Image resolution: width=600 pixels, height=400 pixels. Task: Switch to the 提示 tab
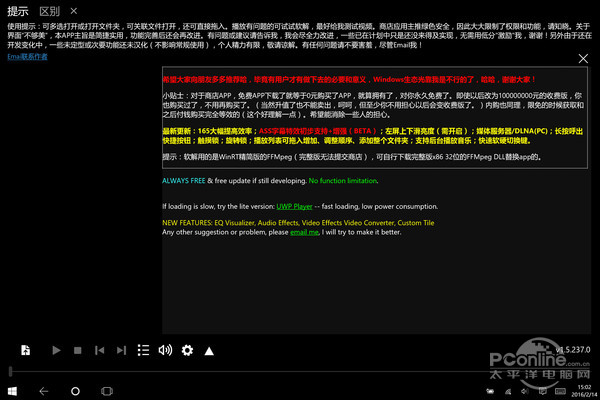(18, 11)
